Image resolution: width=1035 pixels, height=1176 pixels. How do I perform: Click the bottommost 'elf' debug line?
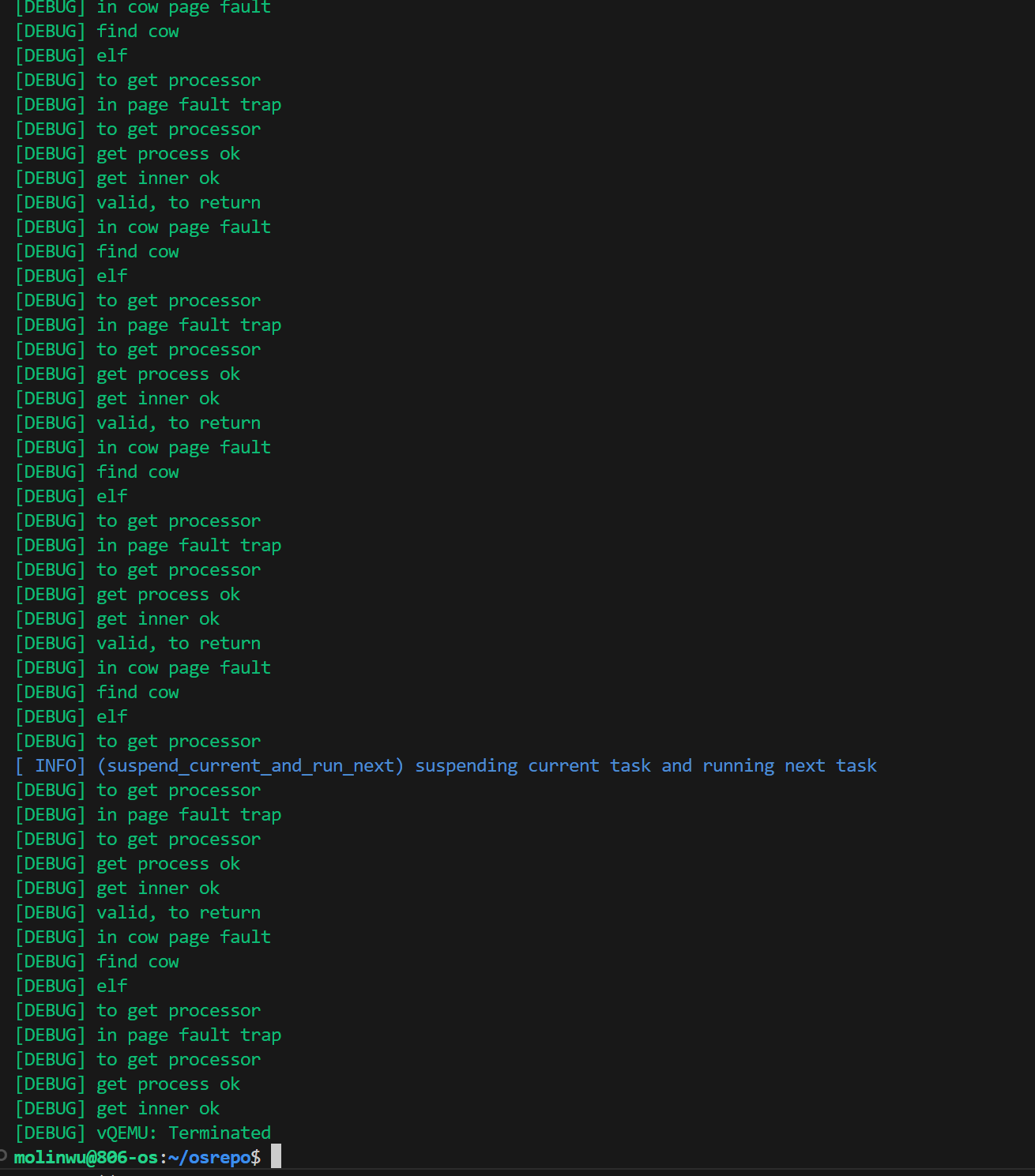tap(111, 986)
